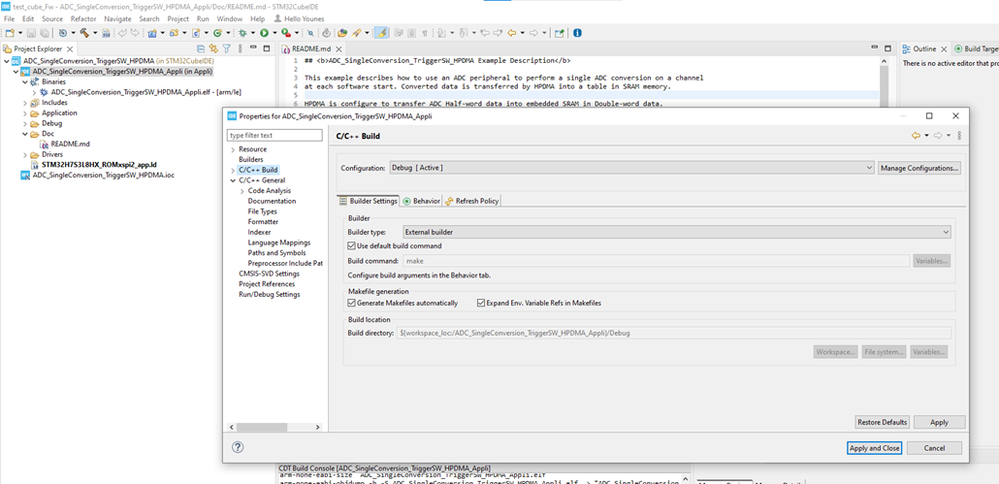Click the type filter text field
999x484 pixels.
[275, 135]
